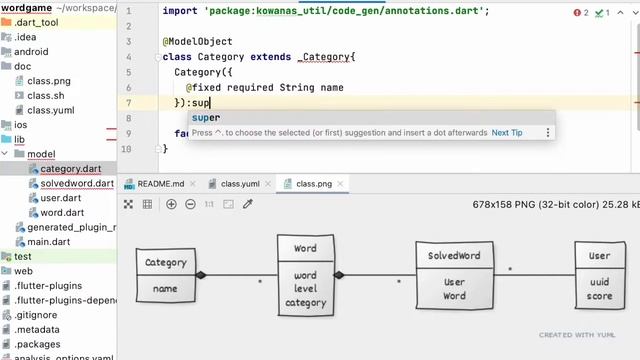
Task: Open class.sh in the project tree
Action: pyautogui.click(x=45, y=96)
